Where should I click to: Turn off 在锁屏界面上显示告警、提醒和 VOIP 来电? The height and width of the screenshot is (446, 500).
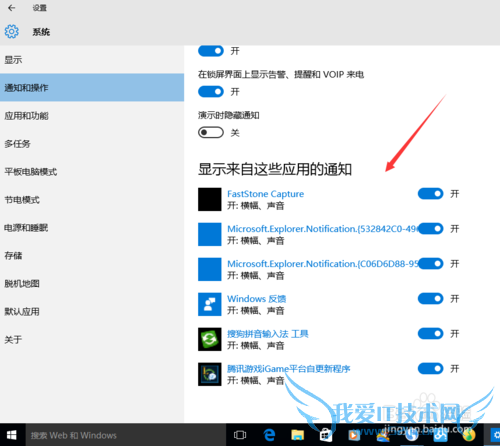pos(211,92)
